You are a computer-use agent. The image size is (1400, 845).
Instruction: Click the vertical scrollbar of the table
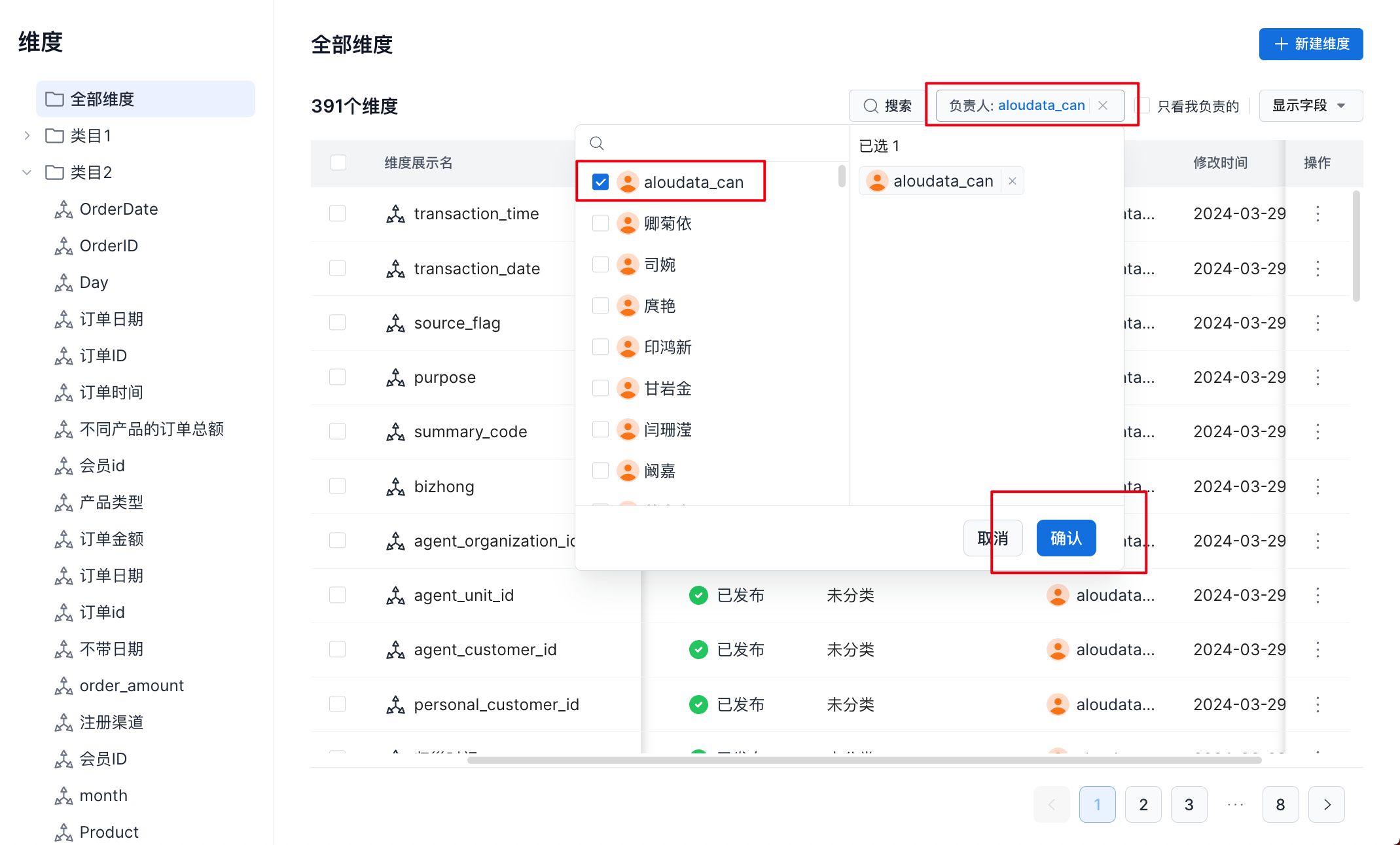[1356, 245]
